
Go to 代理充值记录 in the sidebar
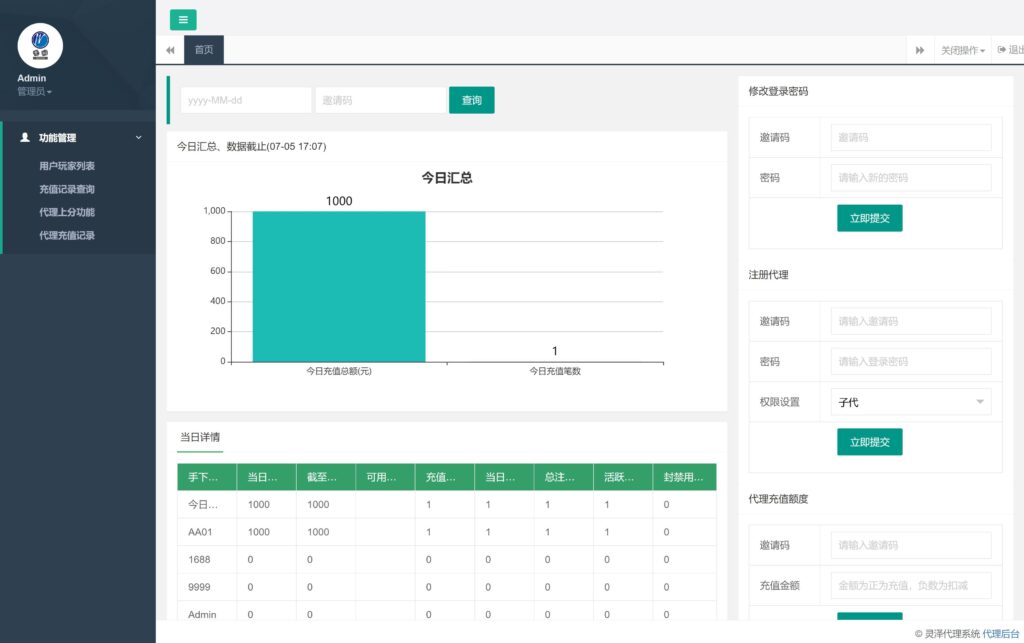(67, 235)
